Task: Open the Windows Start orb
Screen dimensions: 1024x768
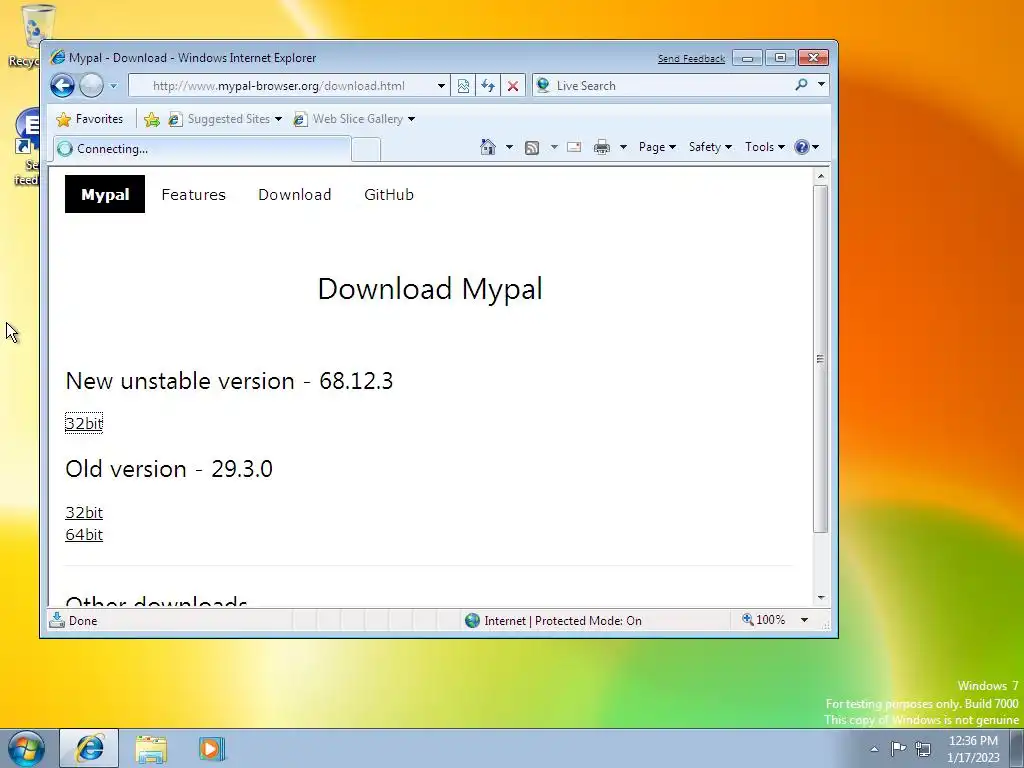Action: click(x=25, y=748)
